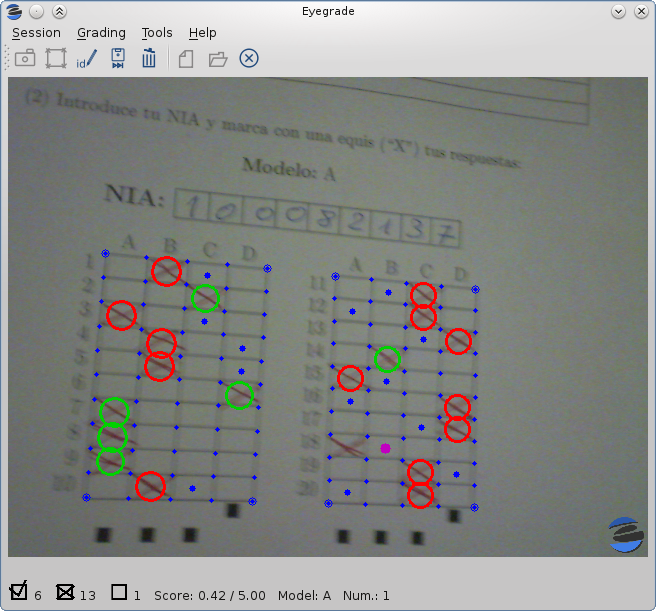Open the Session menu
656x611 pixels.
pyautogui.click(x=36, y=33)
